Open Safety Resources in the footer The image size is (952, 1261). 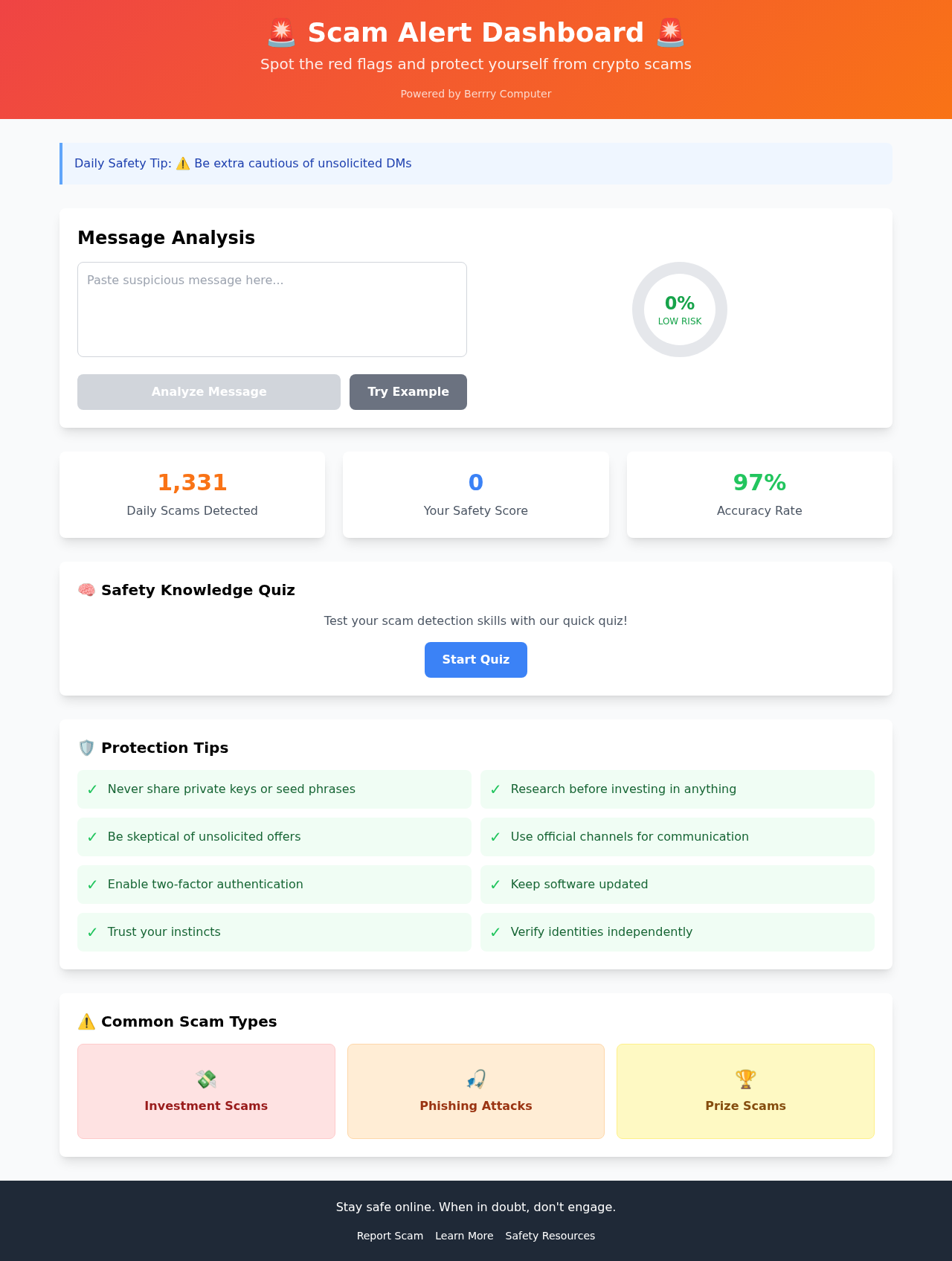[550, 1236]
